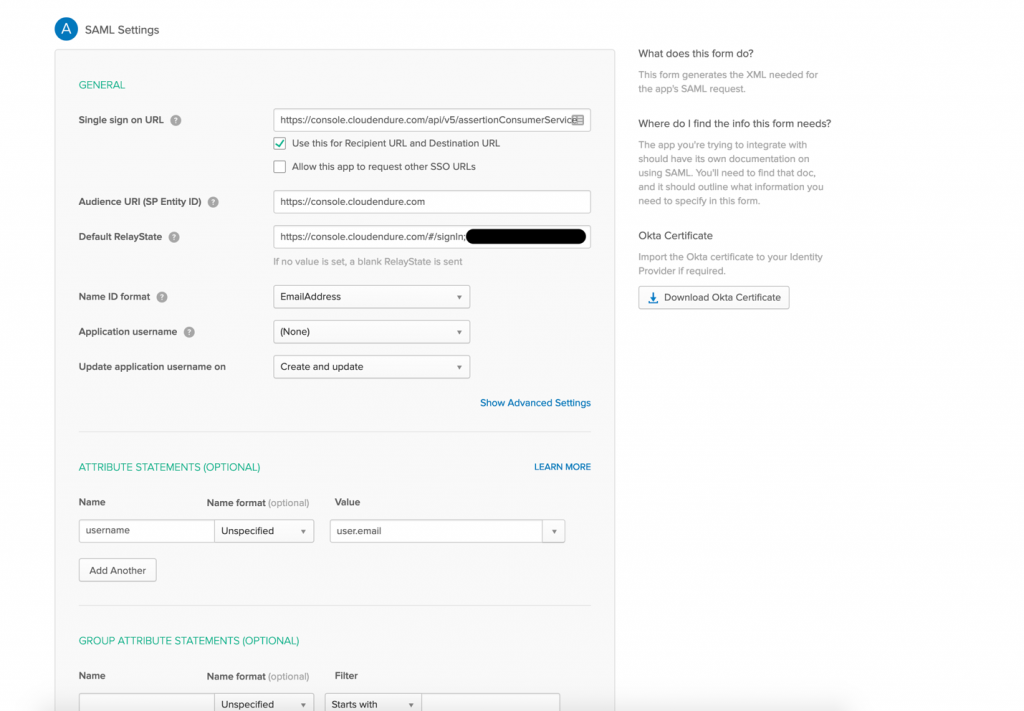Open the Filter dropdown showing Starts with
Screen dimensions: 1024x711
(371, 703)
